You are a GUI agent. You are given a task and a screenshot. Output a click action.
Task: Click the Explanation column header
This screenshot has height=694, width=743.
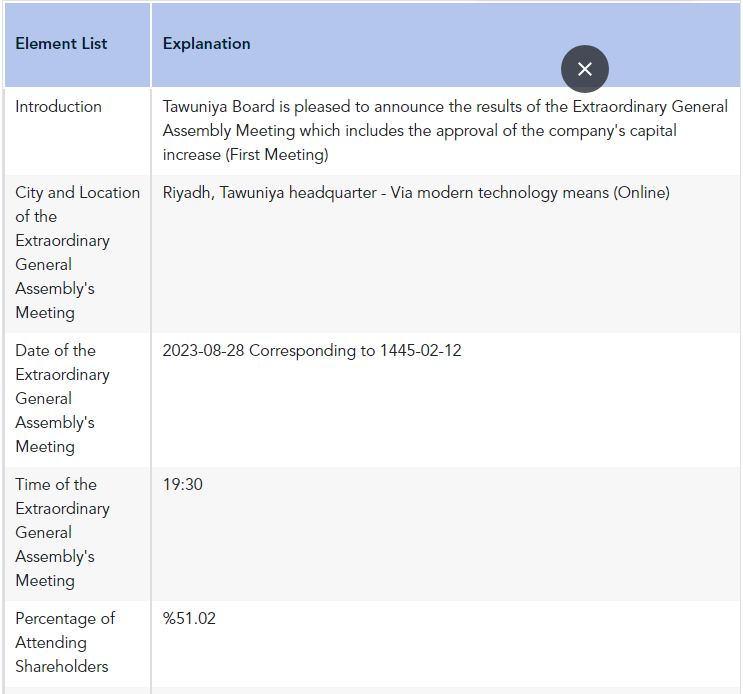[207, 44]
